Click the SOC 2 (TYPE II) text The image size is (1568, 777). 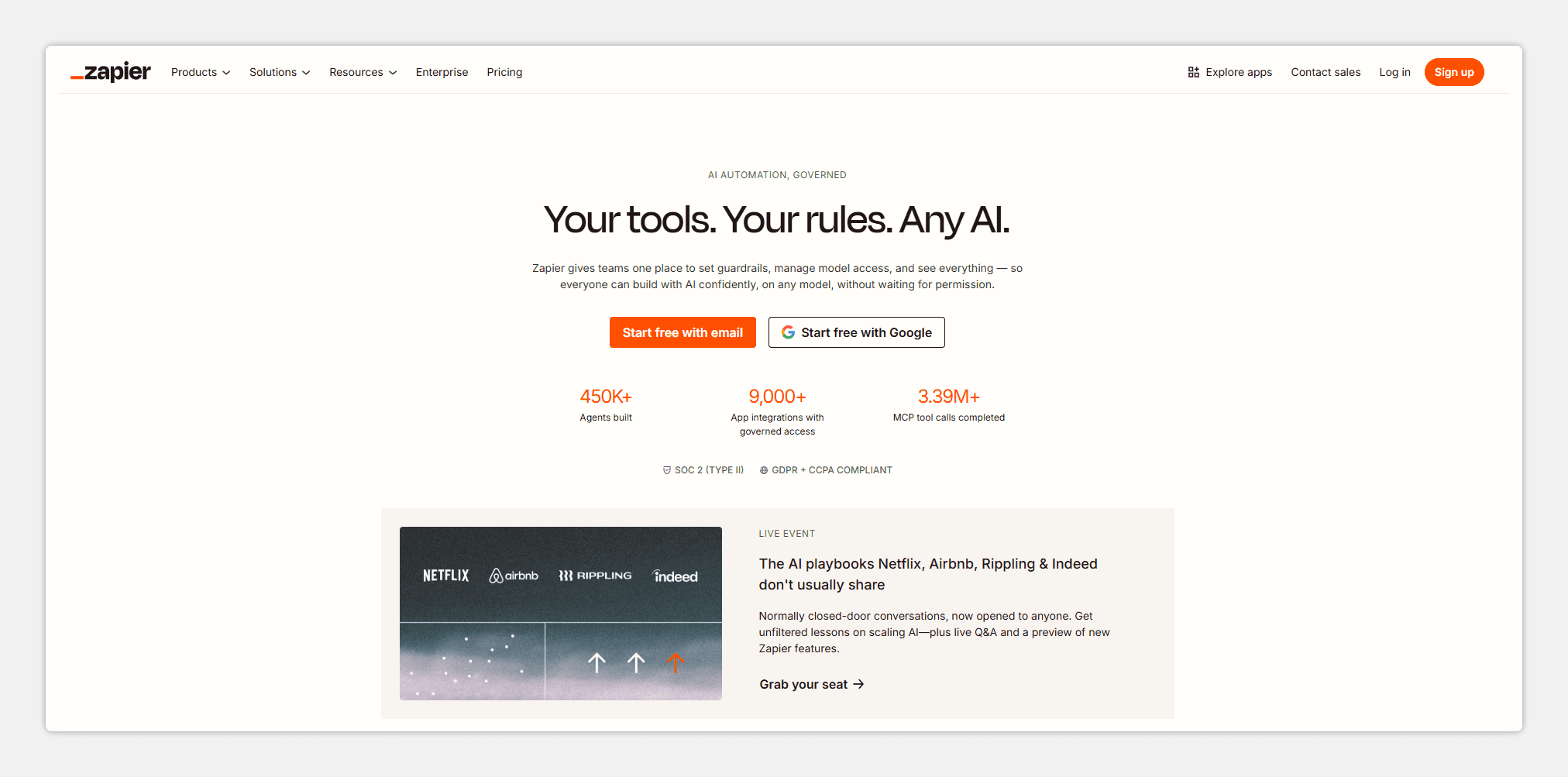click(709, 470)
